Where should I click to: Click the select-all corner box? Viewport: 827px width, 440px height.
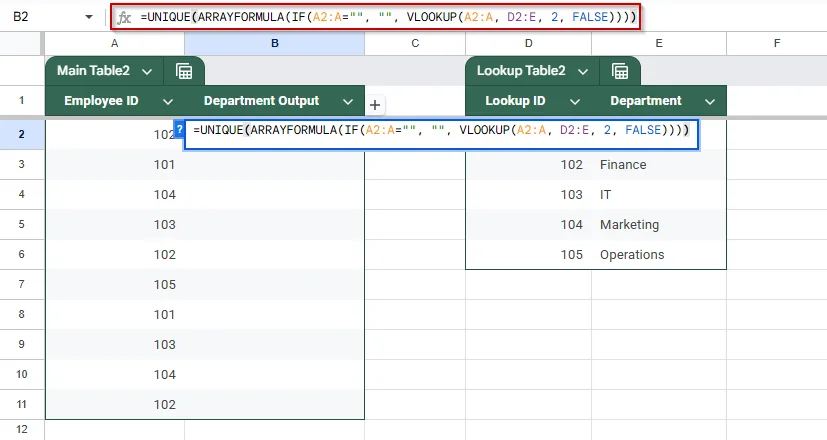click(x=21, y=43)
